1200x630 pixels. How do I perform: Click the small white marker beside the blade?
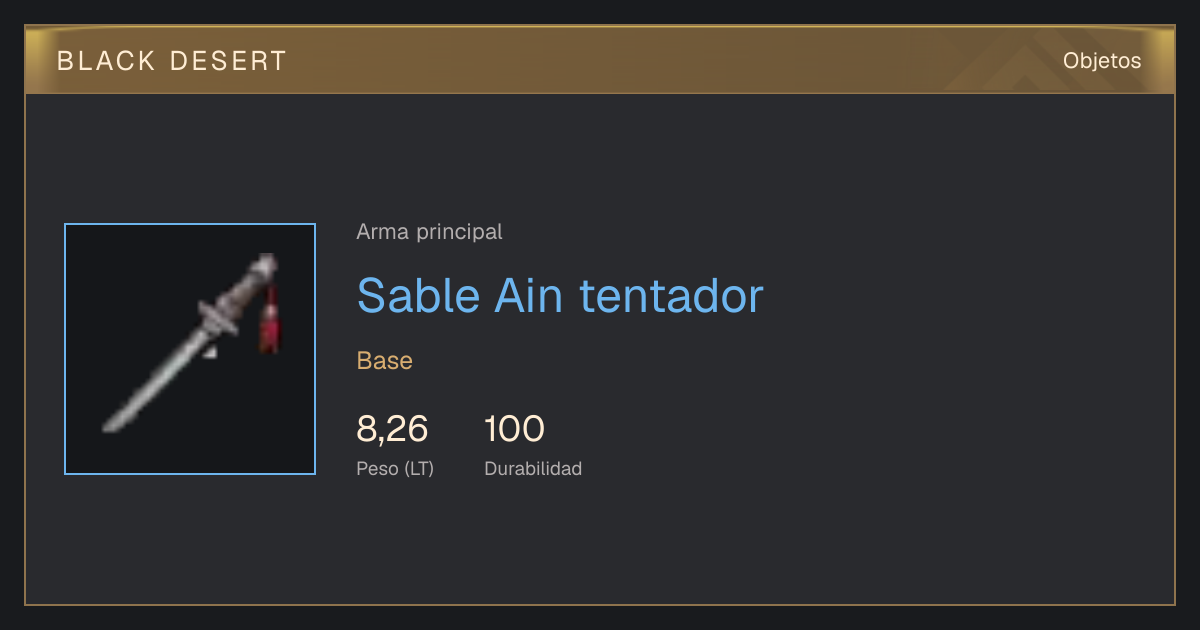click(209, 352)
